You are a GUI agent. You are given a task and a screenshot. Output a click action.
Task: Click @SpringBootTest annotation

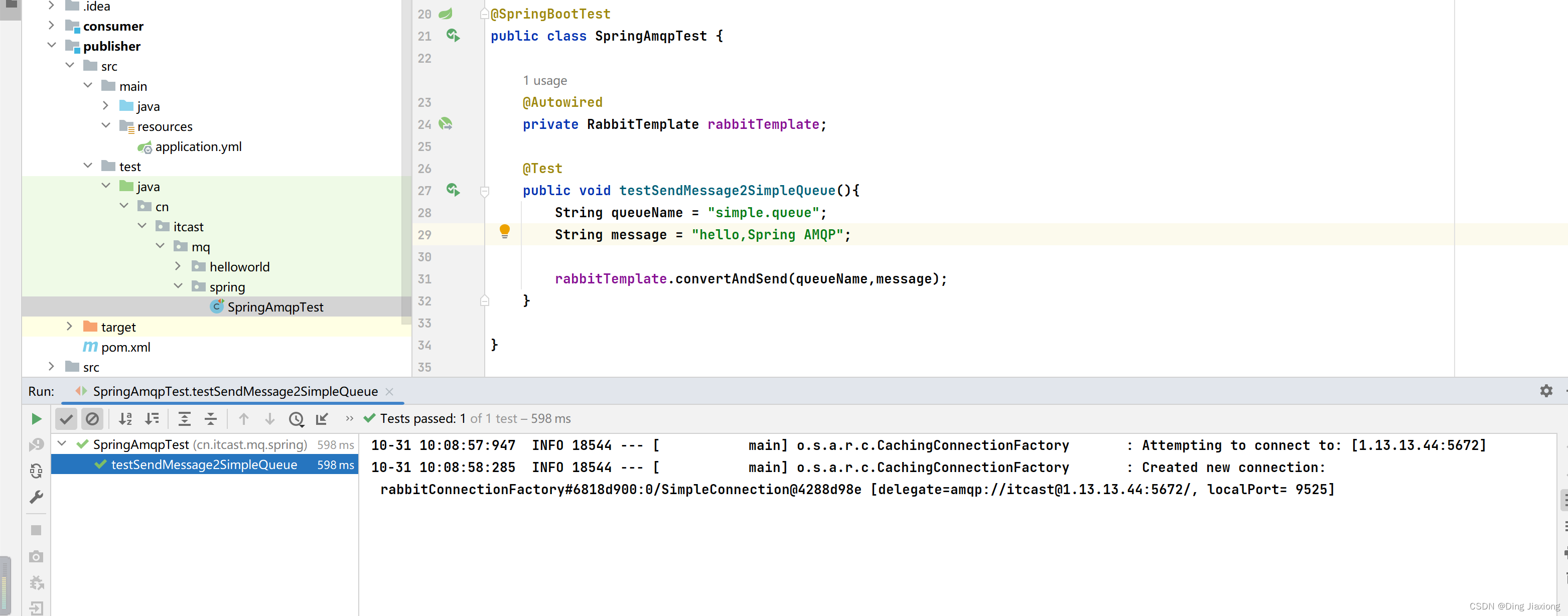[x=550, y=14]
